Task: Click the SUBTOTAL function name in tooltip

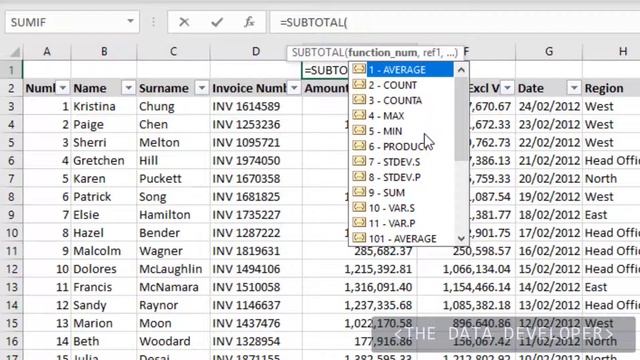Action: 318,53
